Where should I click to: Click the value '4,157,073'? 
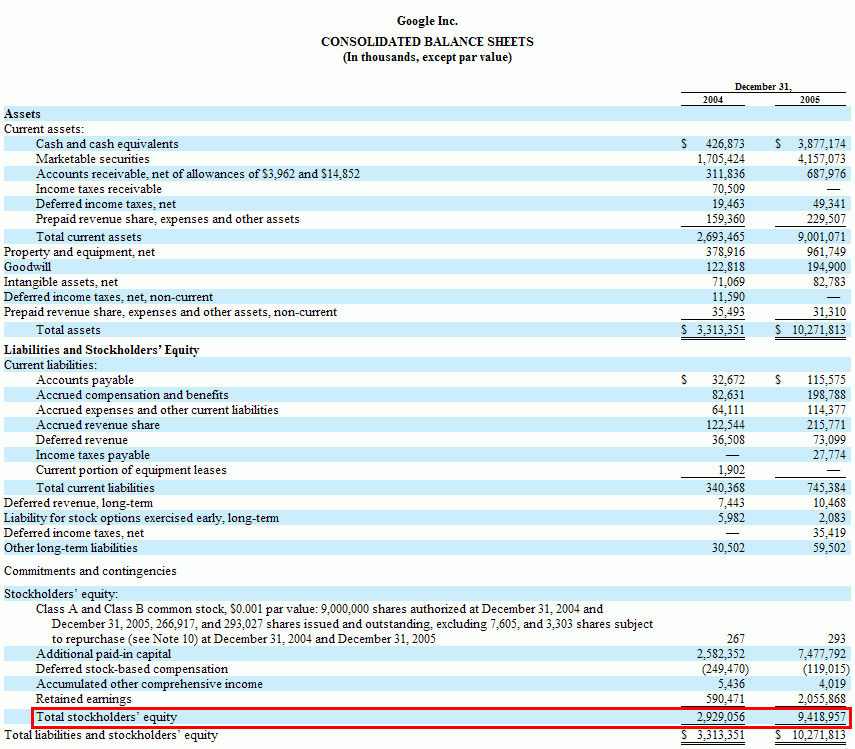pyautogui.click(x=821, y=159)
